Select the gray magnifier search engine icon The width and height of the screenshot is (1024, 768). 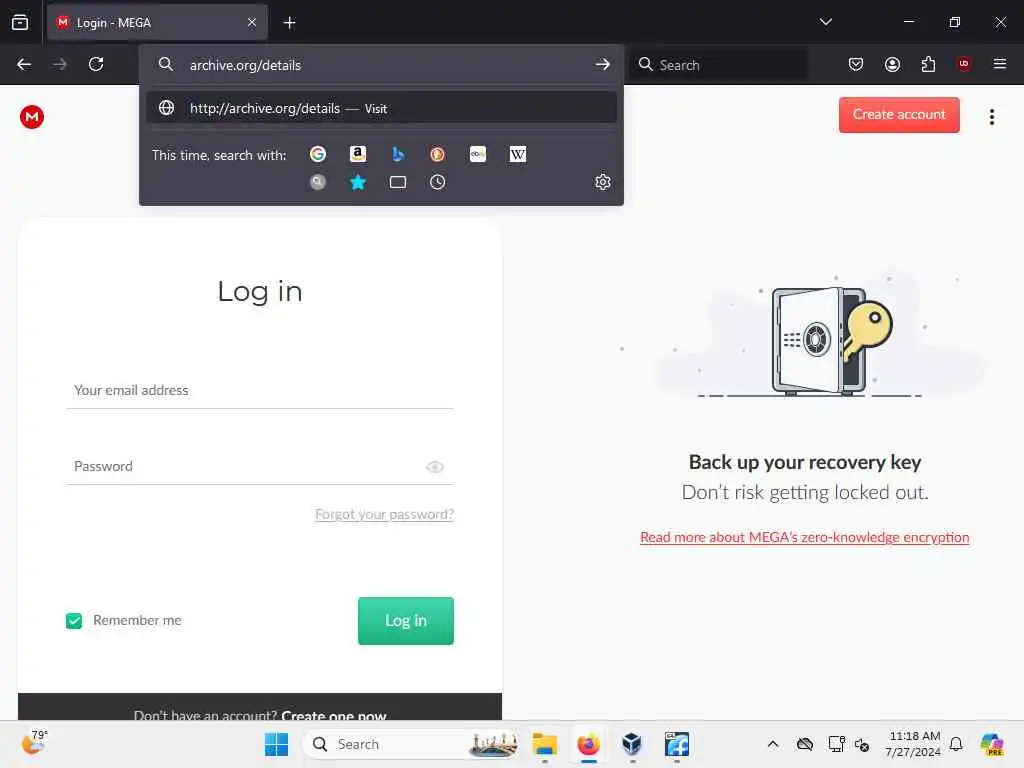click(318, 182)
